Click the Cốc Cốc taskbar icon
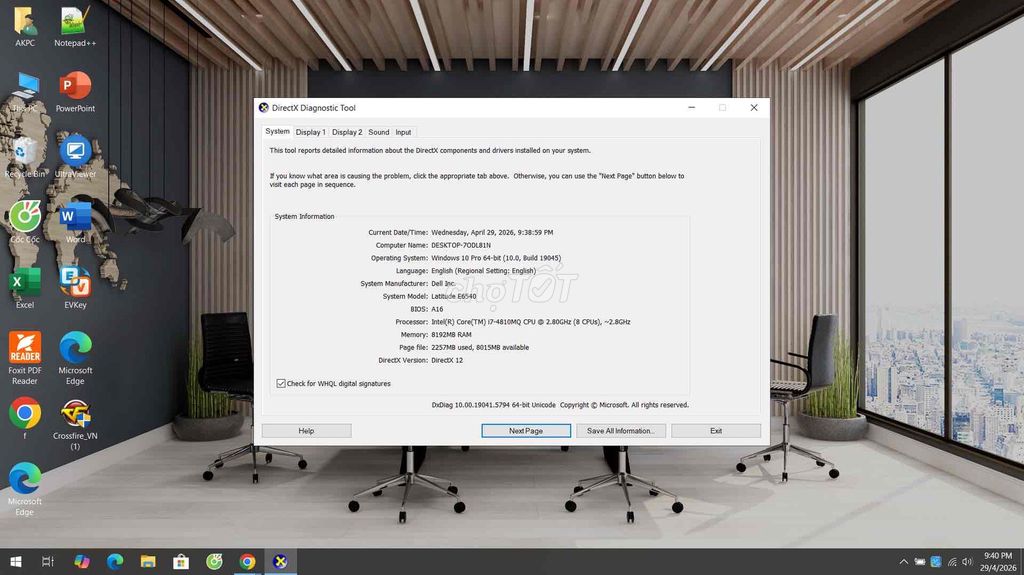The height and width of the screenshot is (575, 1024). pyautogui.click(x=214, y=561)
